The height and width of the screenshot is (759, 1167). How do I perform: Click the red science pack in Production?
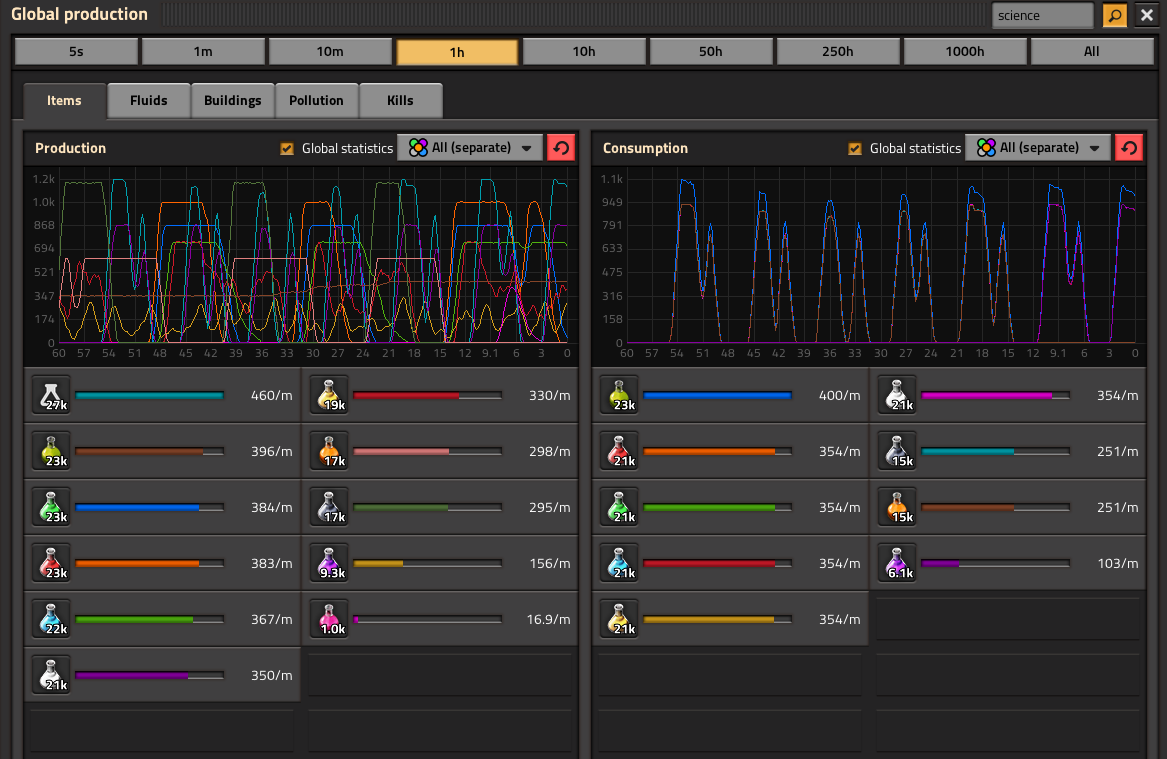pos(51,563)
